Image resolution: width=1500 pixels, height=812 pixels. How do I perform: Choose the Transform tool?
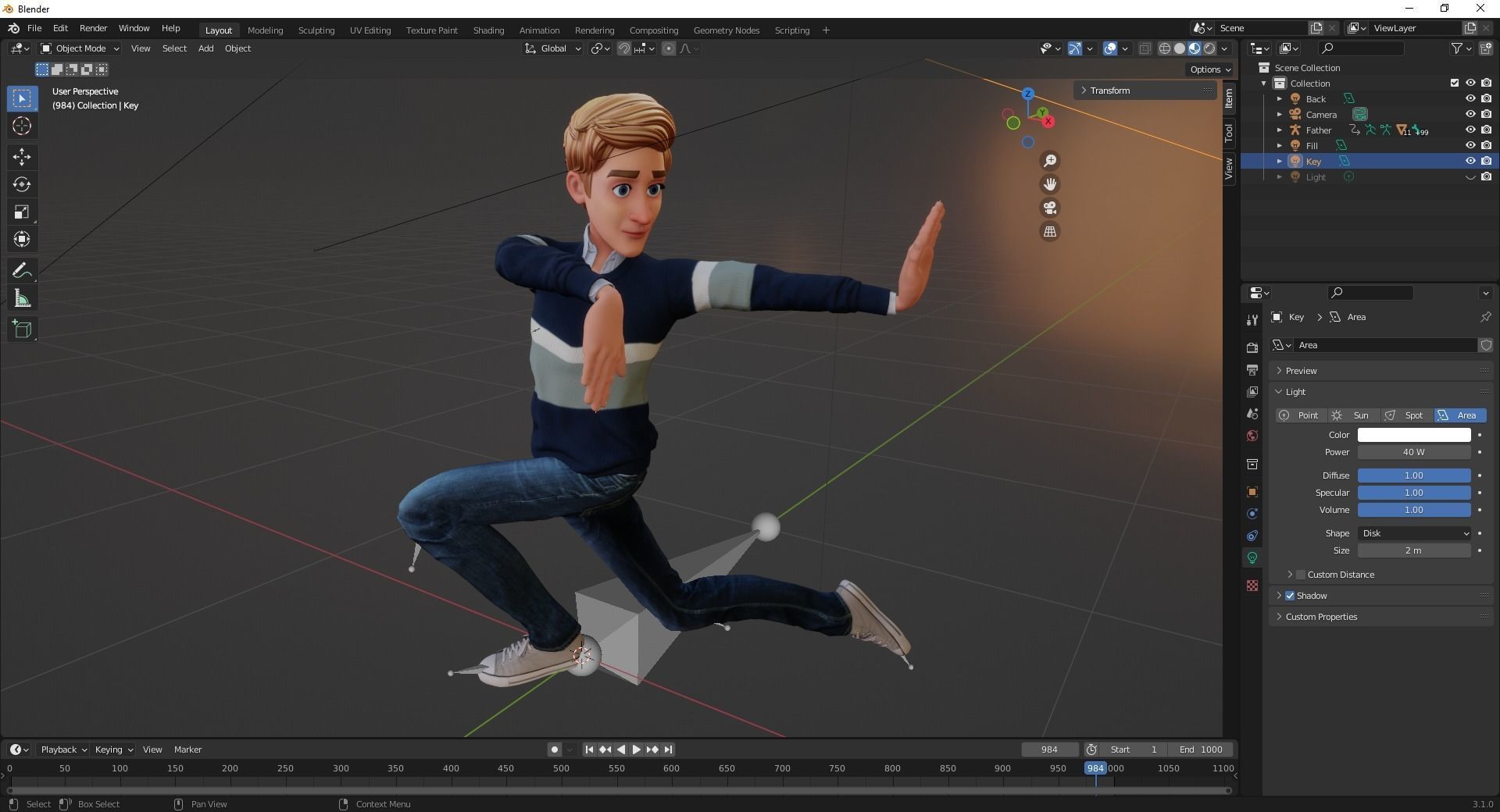[x=22, y=239]
